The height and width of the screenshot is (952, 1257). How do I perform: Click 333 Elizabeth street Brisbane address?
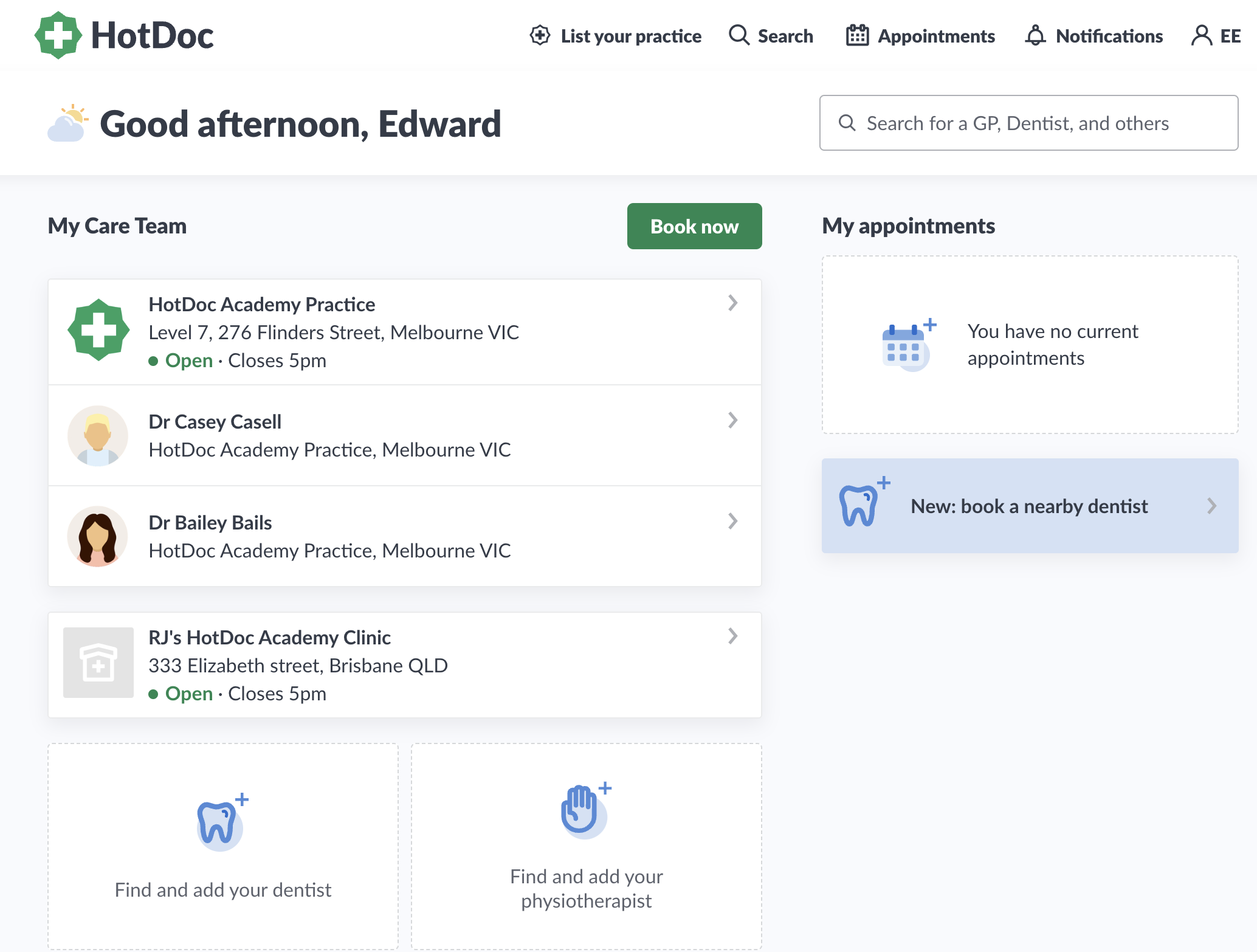pyautogui.click(x=298, y=666)
